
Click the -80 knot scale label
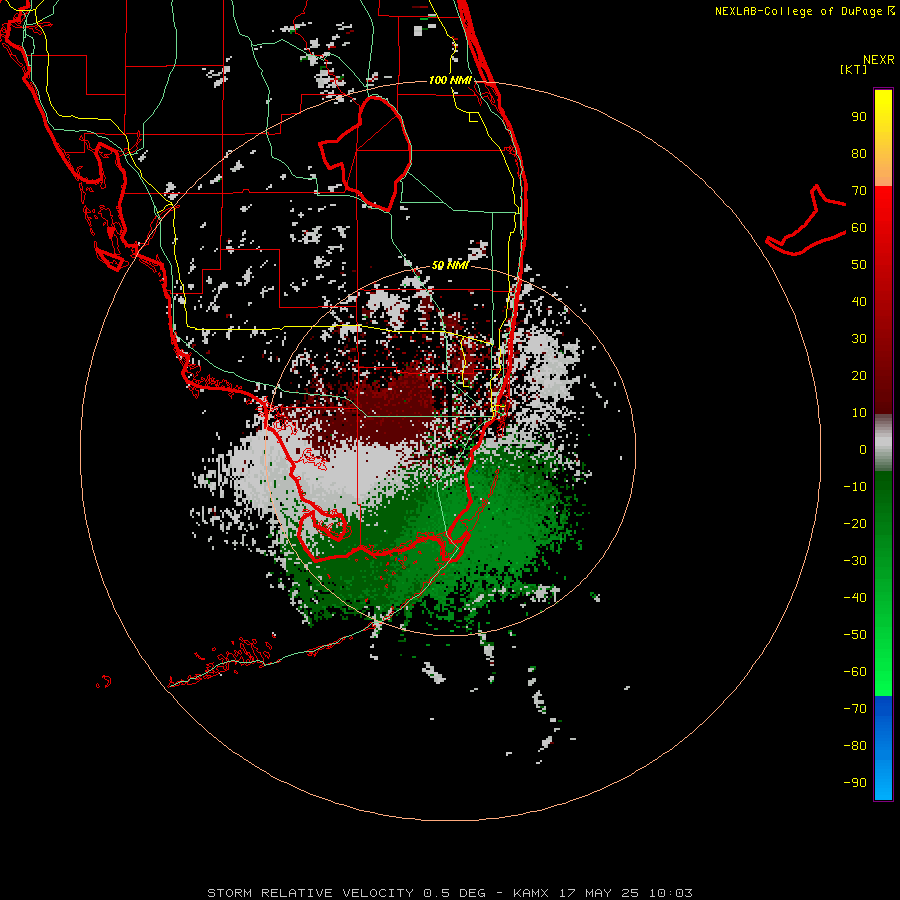point(855,746)
